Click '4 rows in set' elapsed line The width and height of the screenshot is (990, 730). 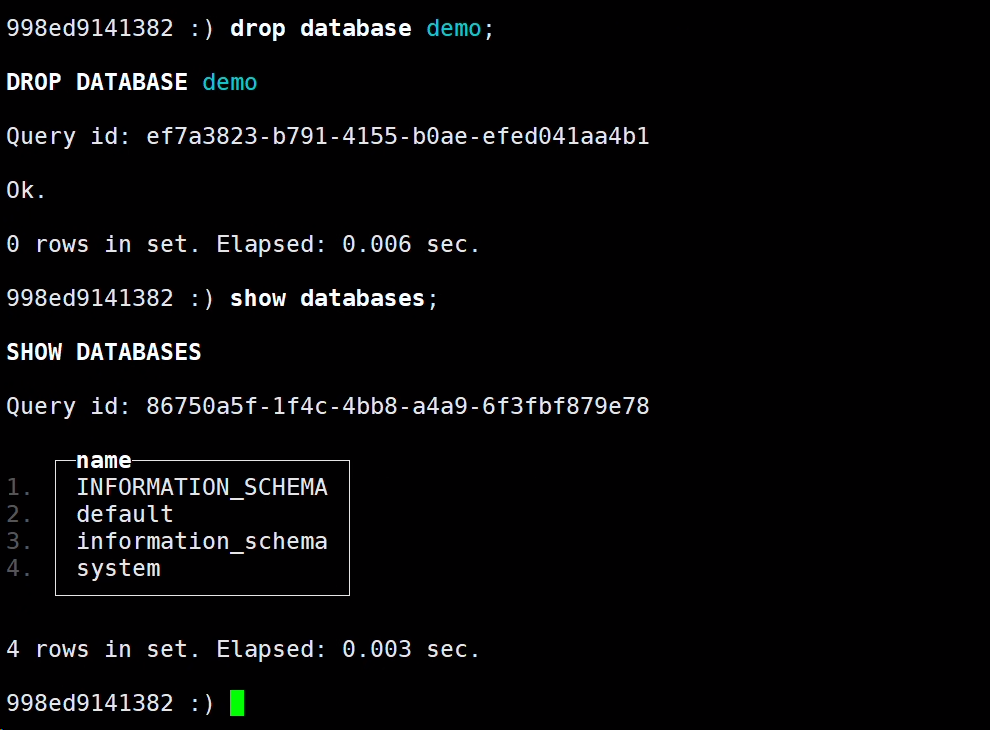click(x=243, y=649)
